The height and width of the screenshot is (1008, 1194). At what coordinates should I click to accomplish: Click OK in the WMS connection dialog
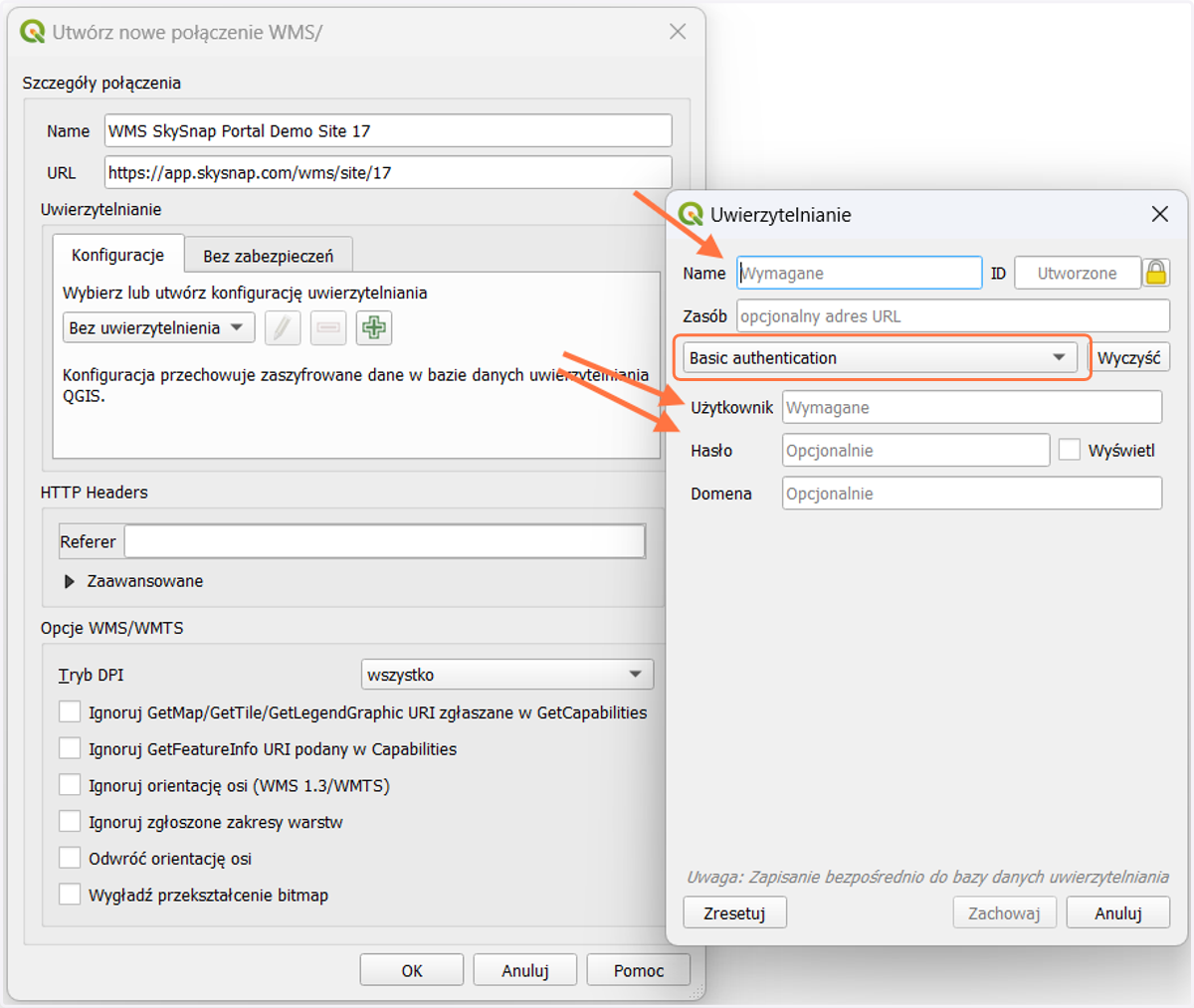point(412,970)
